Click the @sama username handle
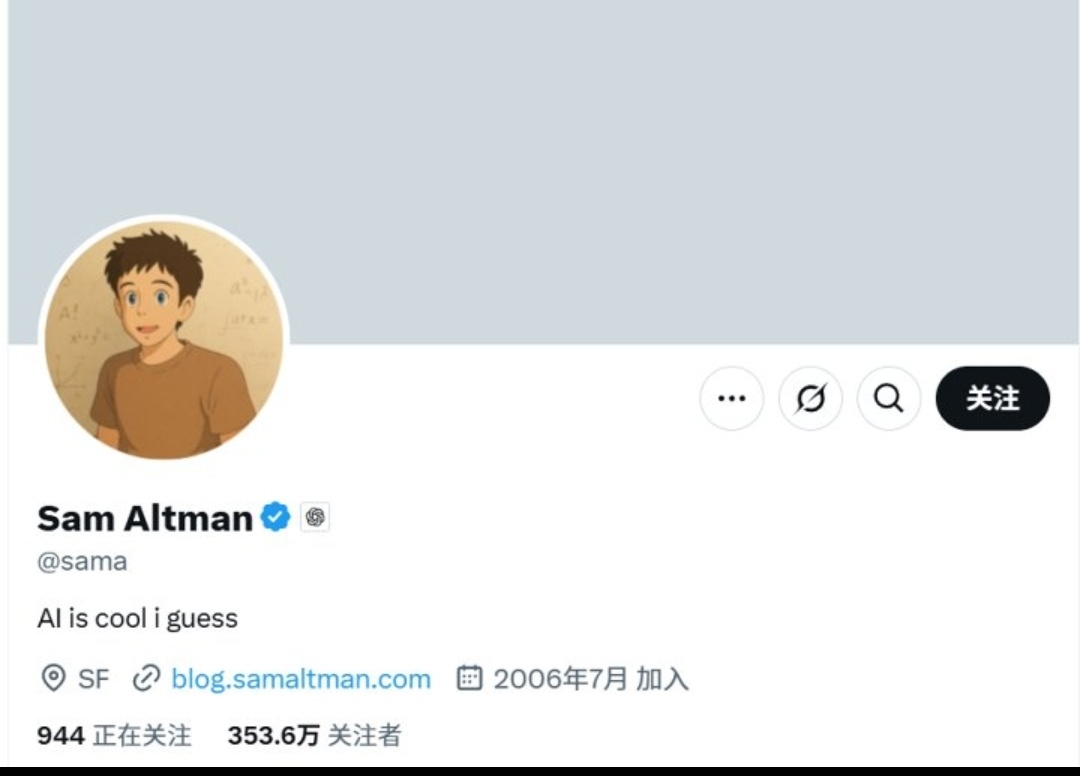 pos(82,561)
